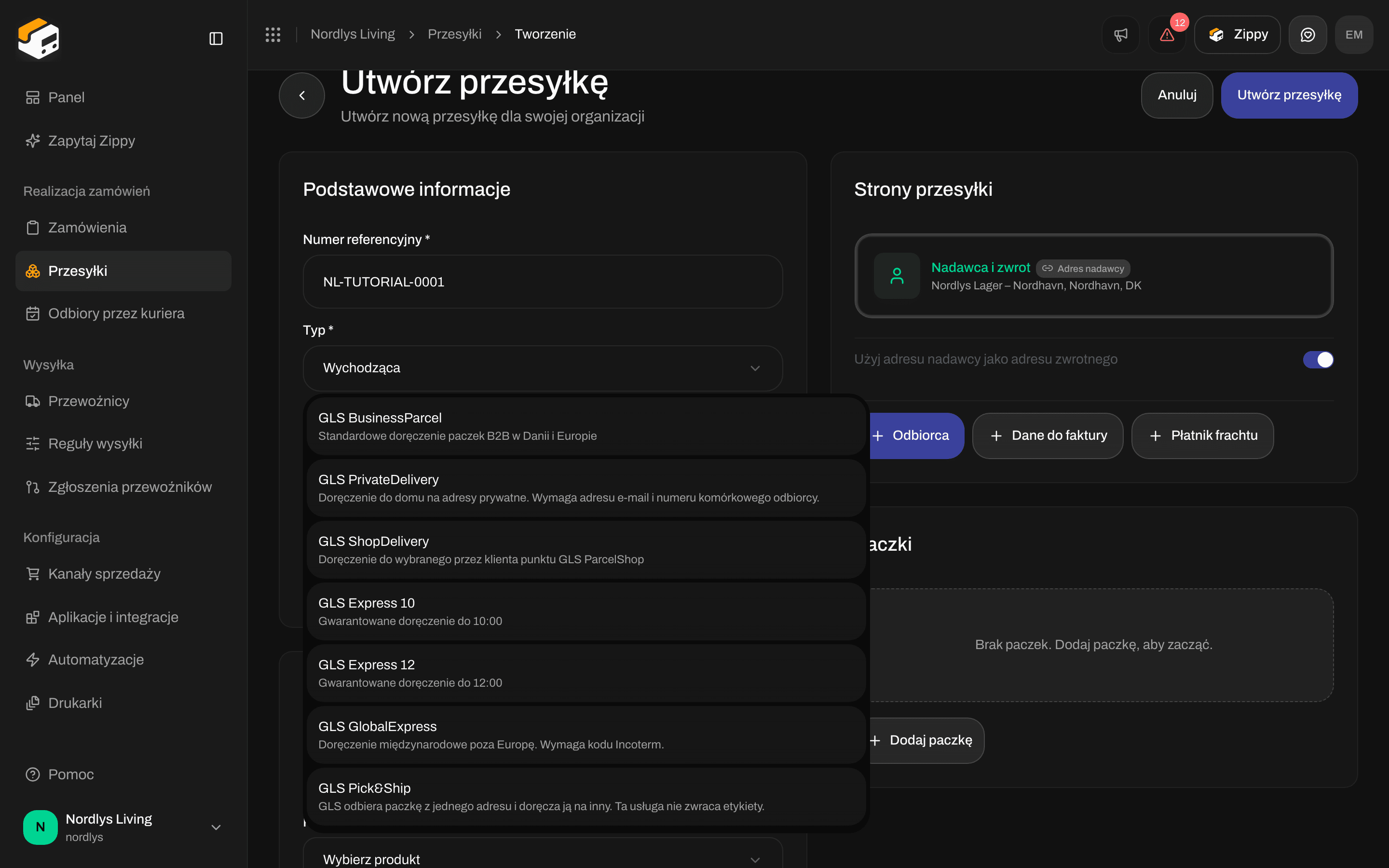Open Kanały sprzedaży
This screenshot has width=1389, height=868.
click(123, 573)
